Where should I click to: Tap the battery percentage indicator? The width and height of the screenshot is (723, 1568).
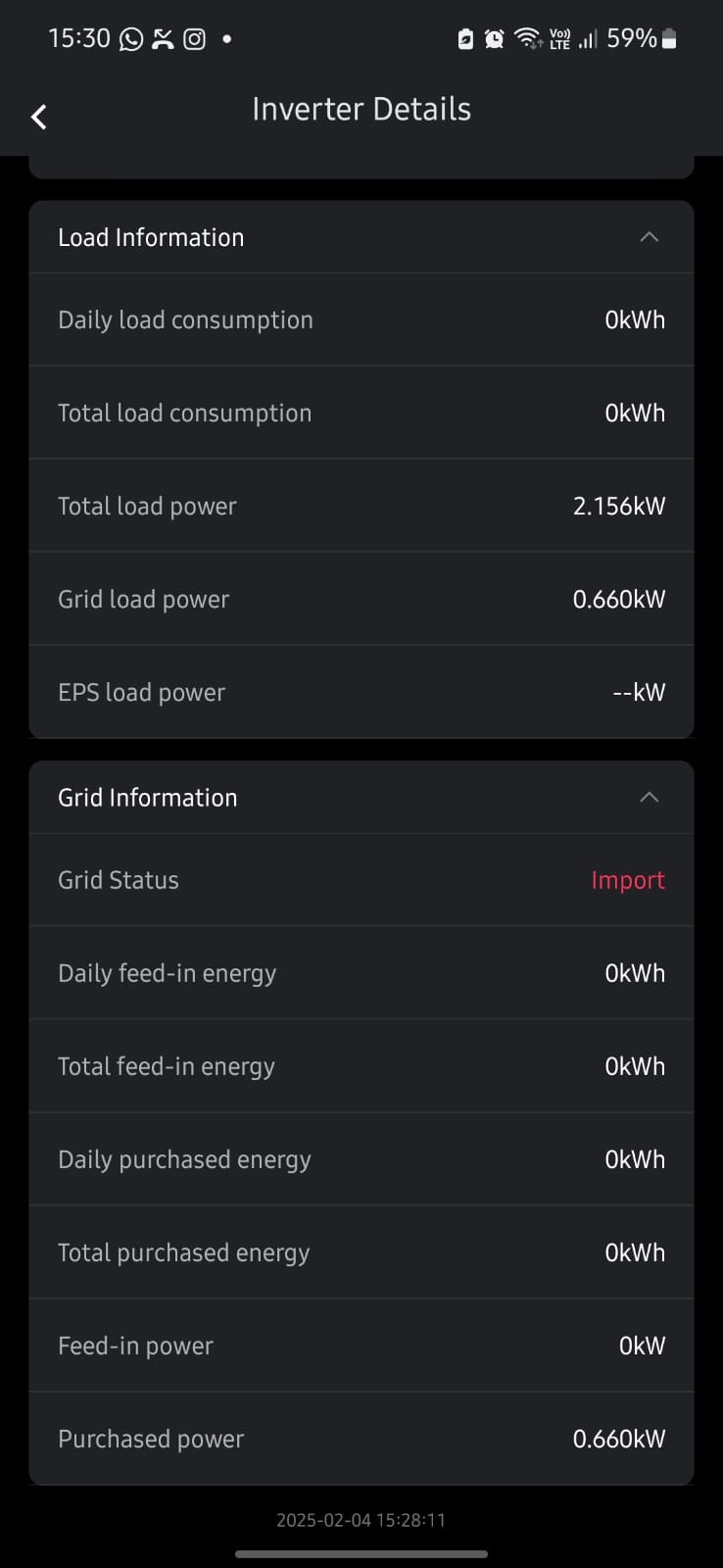pos(631,38)
